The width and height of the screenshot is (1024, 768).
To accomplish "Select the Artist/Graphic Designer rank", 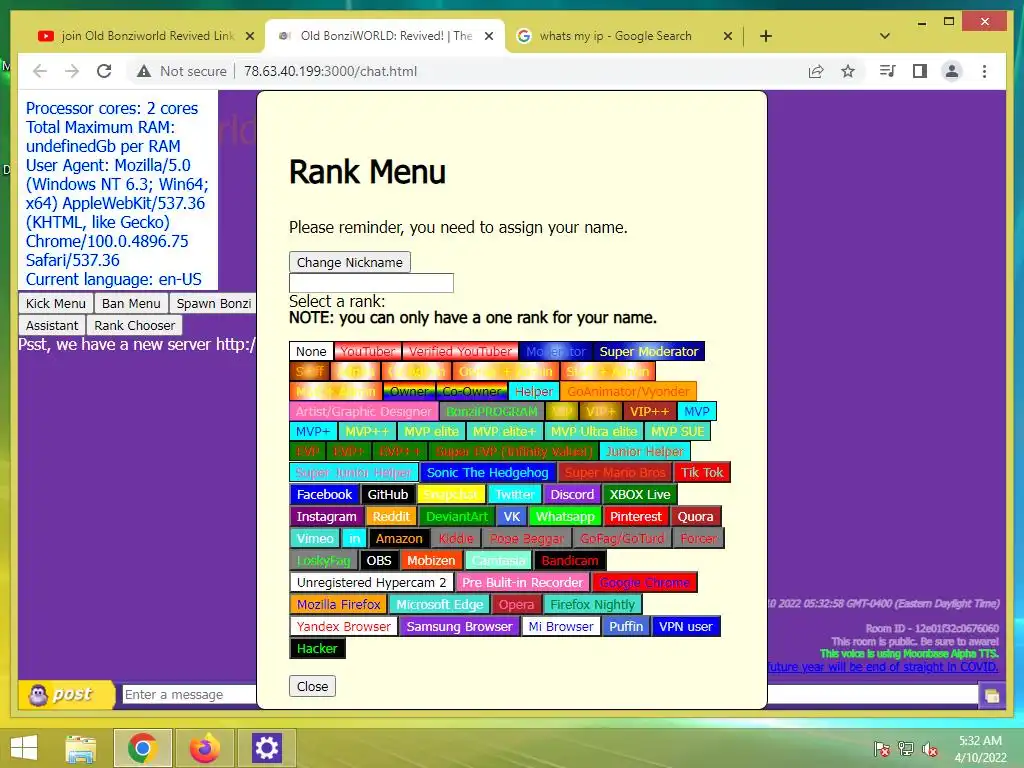I will tap(363, 411).
